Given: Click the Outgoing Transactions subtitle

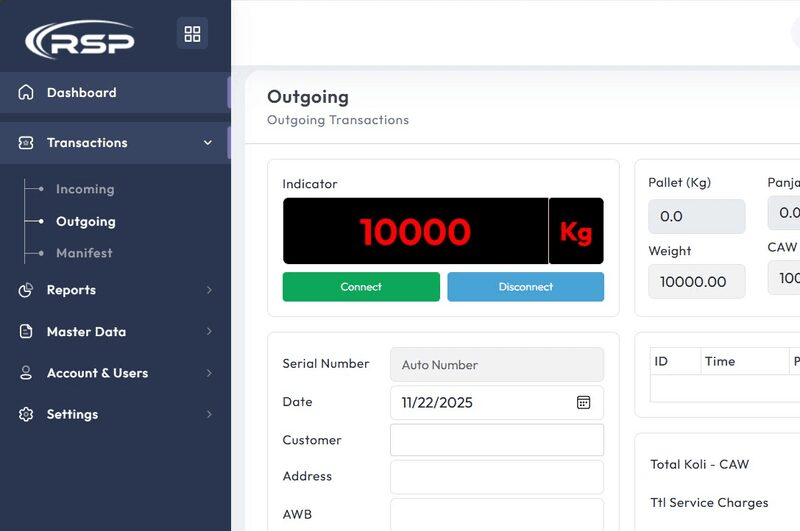Looking at the screenshot, I should point(338,120).
